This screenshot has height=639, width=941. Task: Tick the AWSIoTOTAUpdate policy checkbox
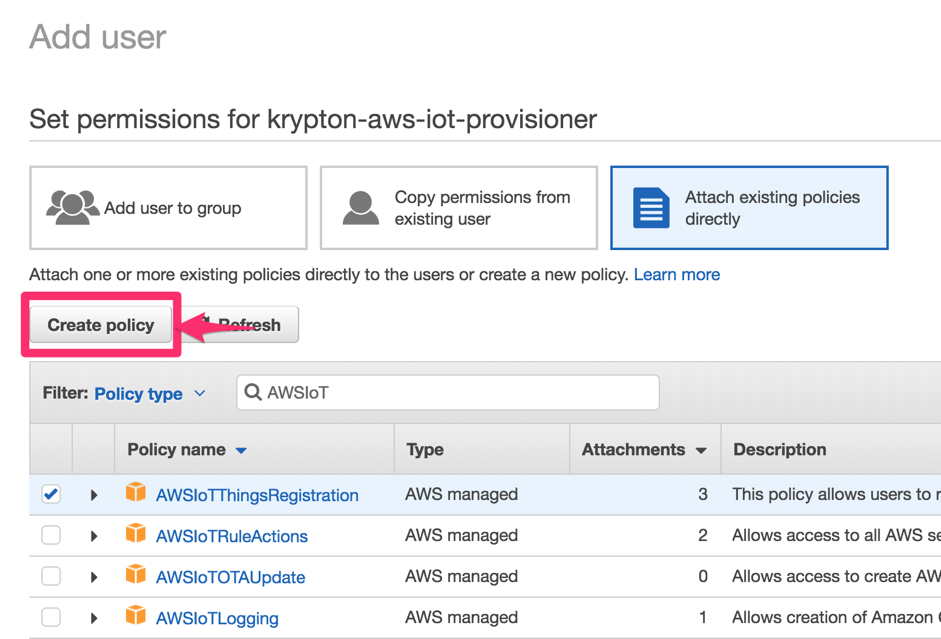[x=51, y=577]
